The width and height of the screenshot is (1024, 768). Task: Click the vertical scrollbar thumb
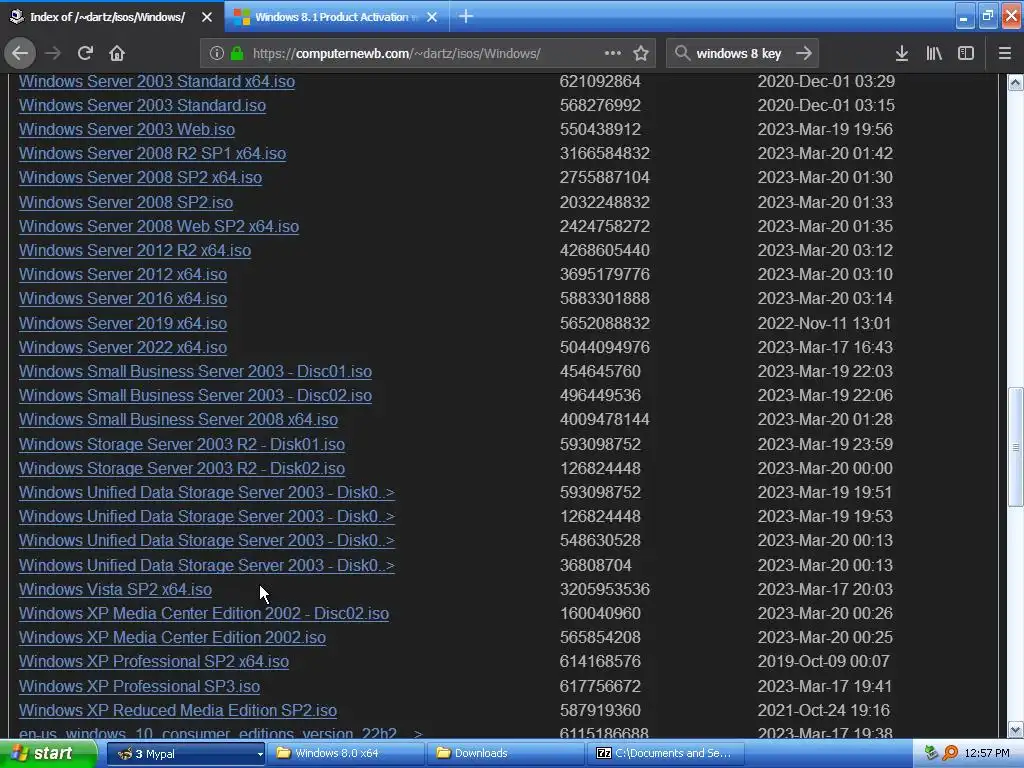pyautogui.click(x=1016, y=447)
